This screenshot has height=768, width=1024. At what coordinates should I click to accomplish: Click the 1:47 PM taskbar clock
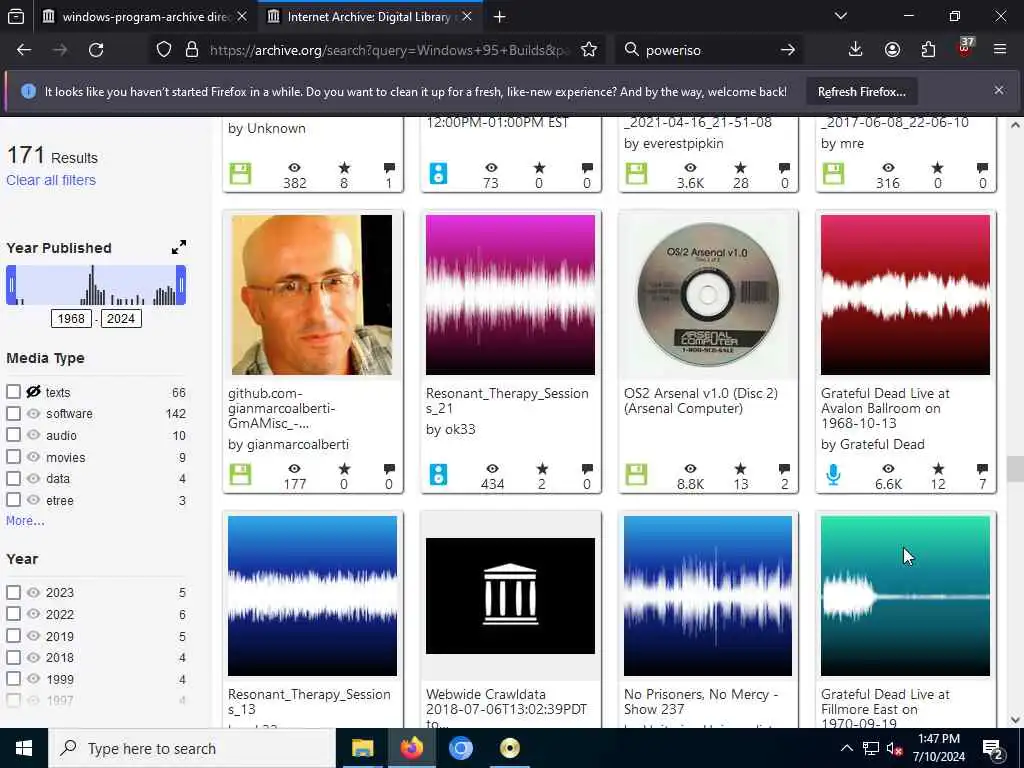938,748
